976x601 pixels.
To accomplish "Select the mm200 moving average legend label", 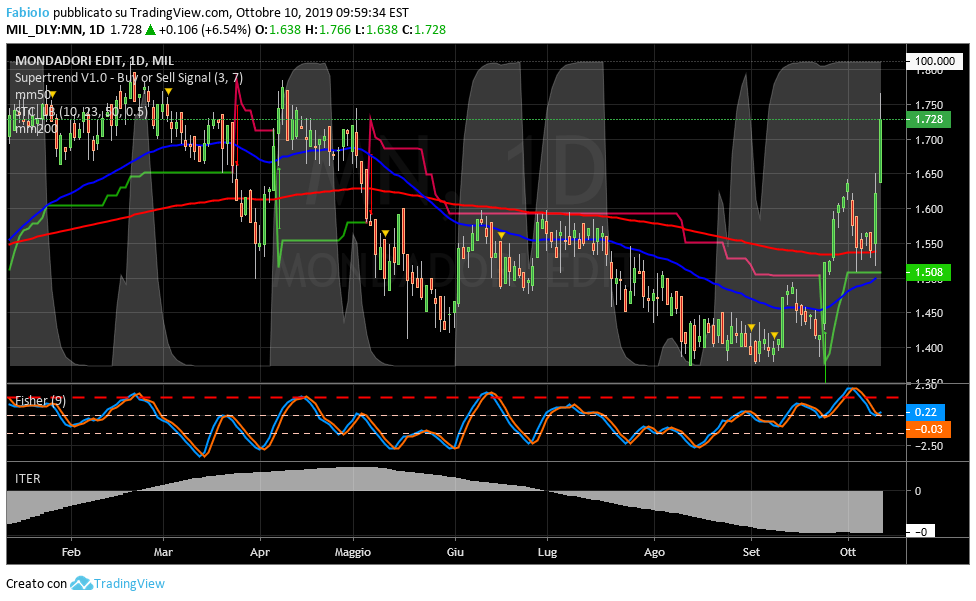I will tap(34, 128).
